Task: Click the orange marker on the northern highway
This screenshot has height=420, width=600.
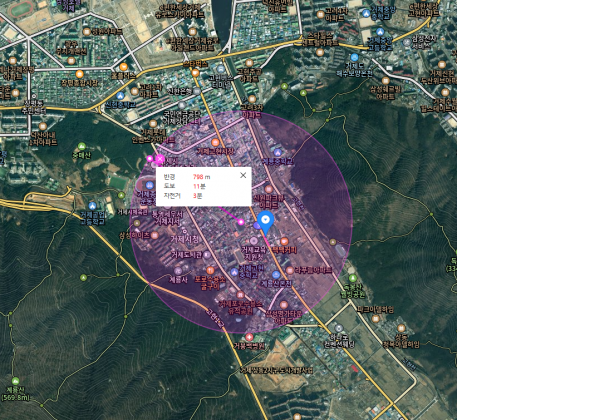Action: (x=196, y=72)
